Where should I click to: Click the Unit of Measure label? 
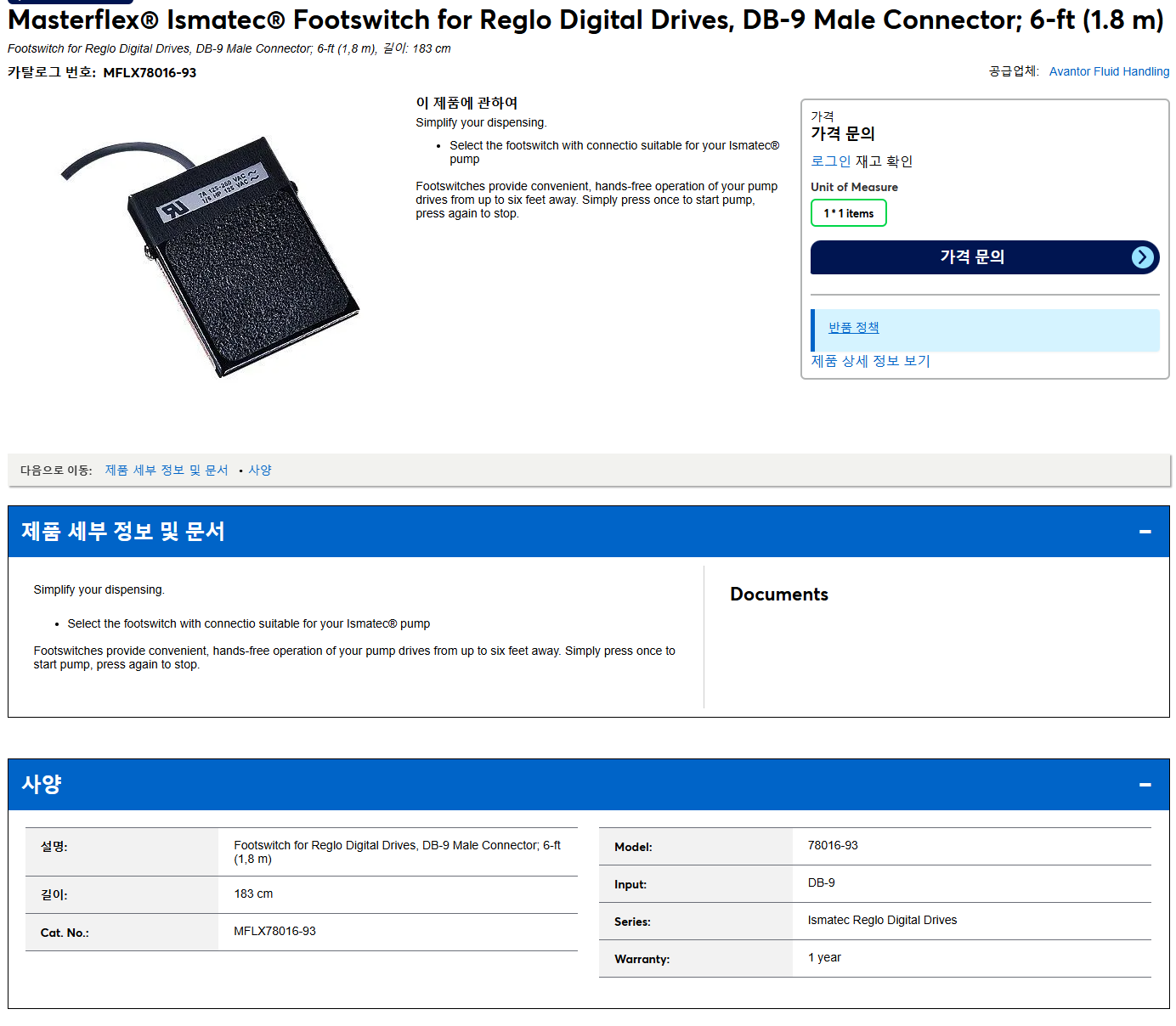click(x=854, y=187)
